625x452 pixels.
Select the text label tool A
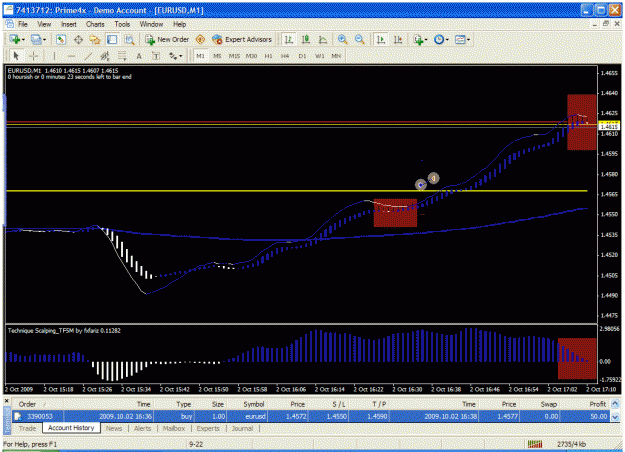click(x=139, y=56)
